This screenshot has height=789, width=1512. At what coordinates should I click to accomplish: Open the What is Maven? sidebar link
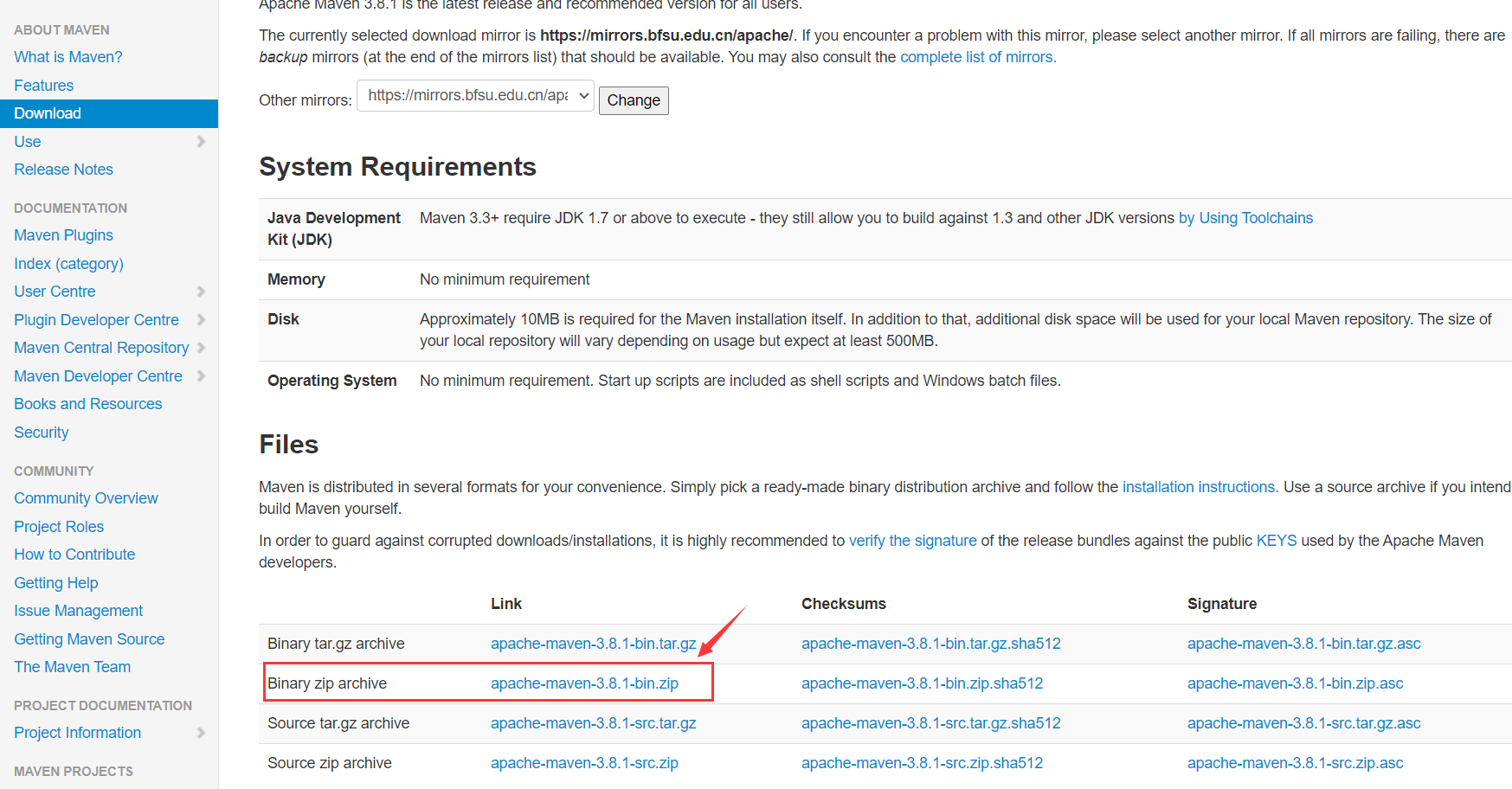coord(68,57)
